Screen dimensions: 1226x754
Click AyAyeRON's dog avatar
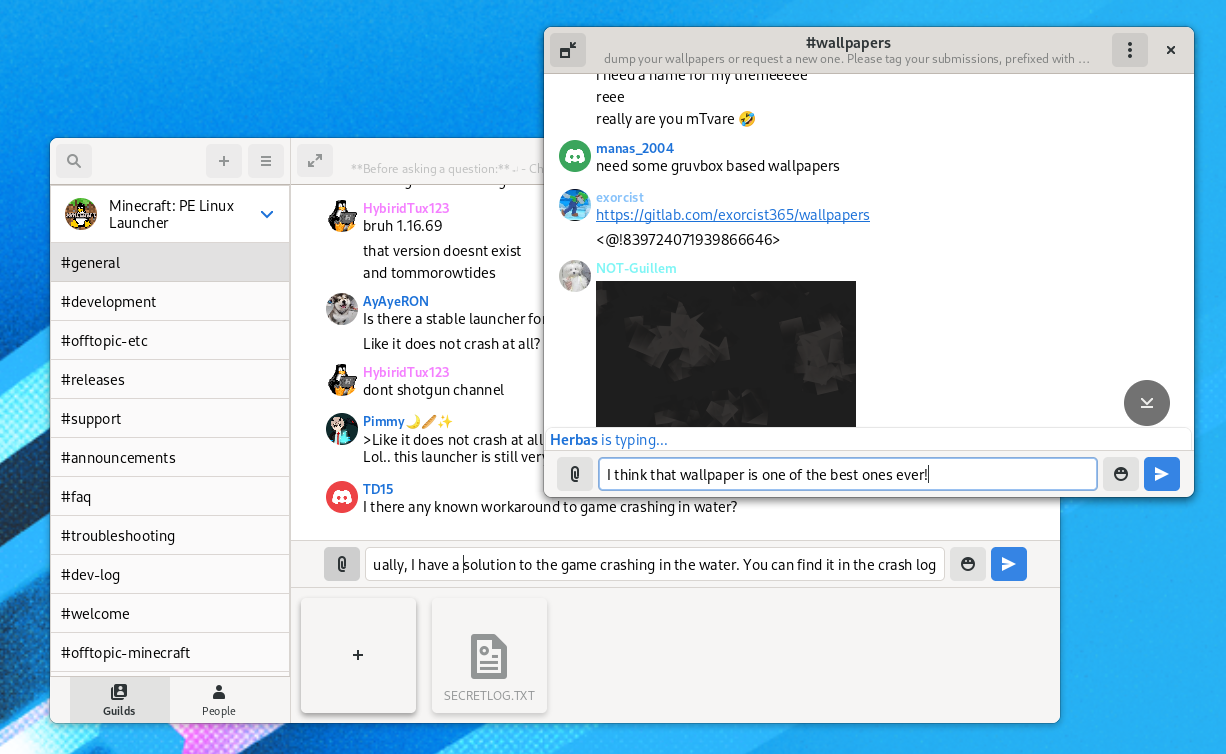pyautogui.click(x=342, y=309)
